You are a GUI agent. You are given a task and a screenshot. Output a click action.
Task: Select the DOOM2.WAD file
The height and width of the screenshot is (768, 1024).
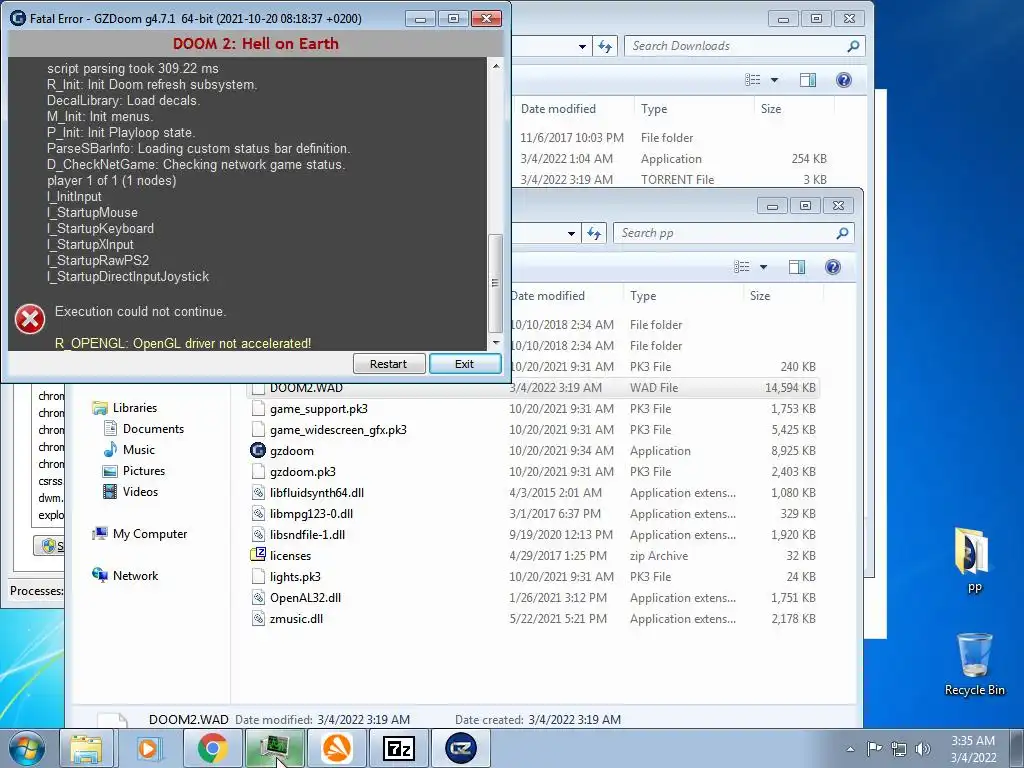point(532,388)
